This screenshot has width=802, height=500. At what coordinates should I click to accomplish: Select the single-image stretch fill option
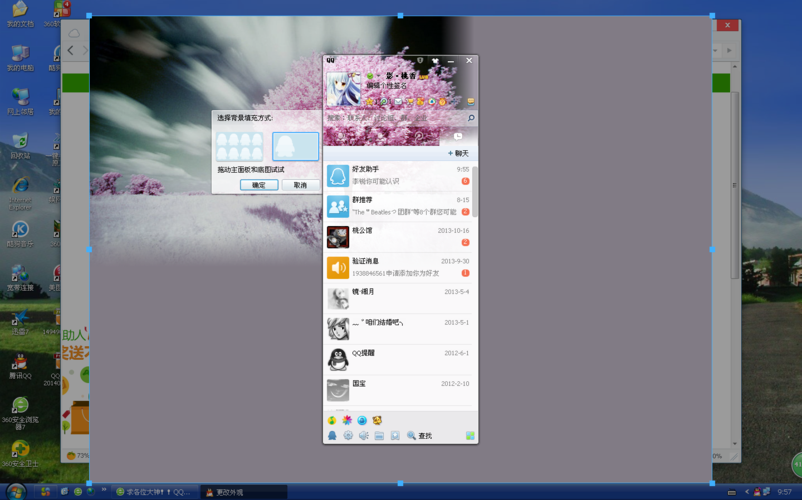295,147
